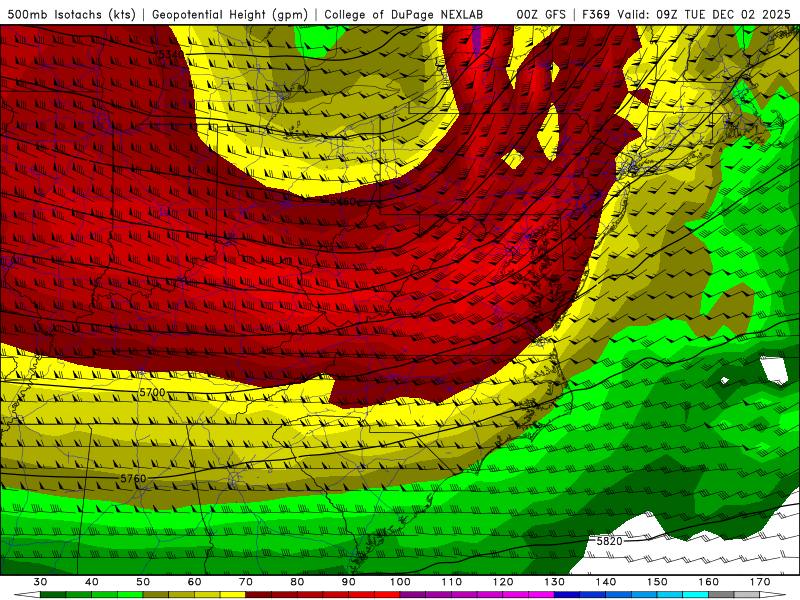Click the 90 label on the color scale

click(349, 582)
